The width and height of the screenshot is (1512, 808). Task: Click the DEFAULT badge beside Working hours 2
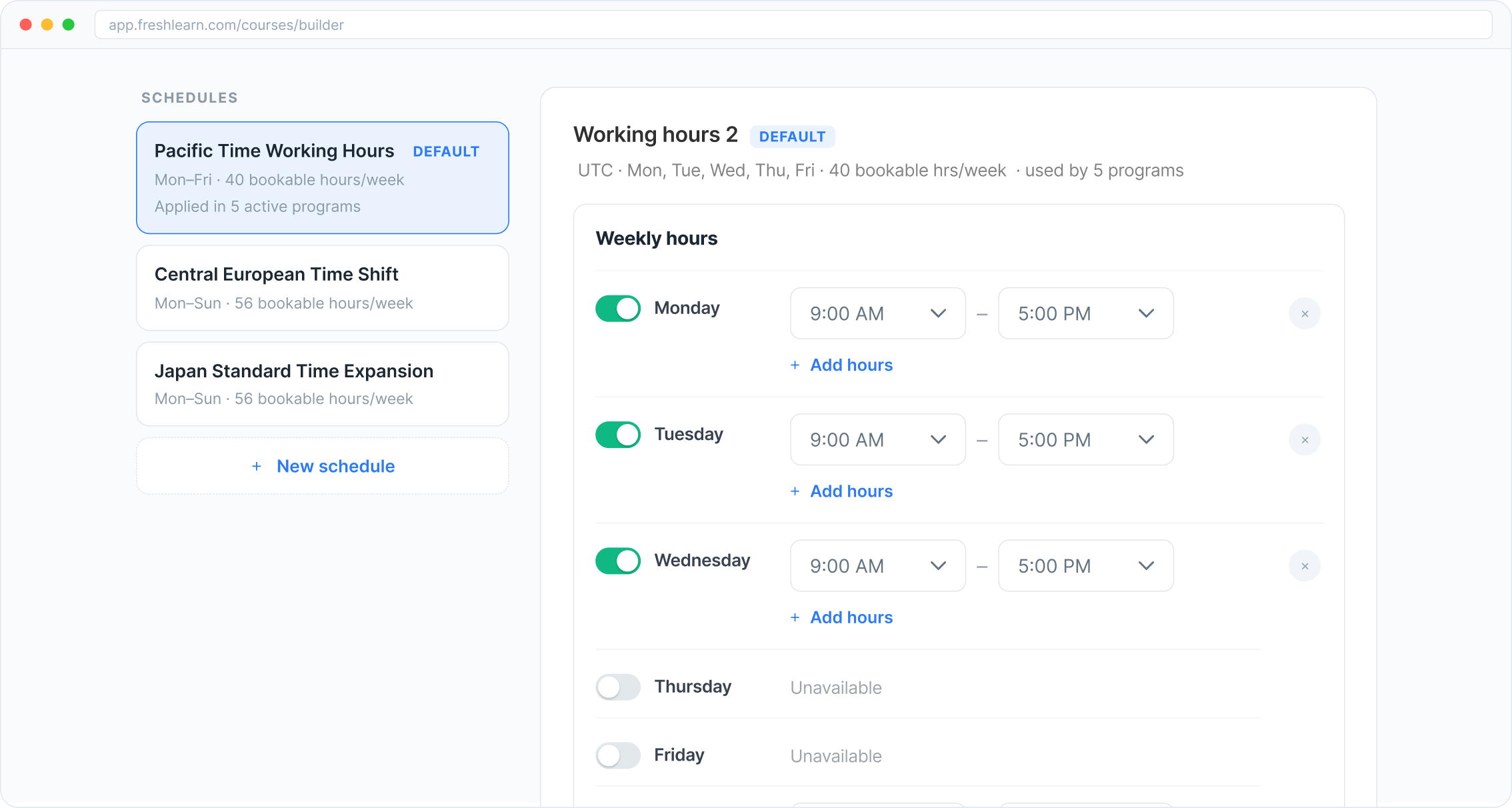click(x=792, y=137)
